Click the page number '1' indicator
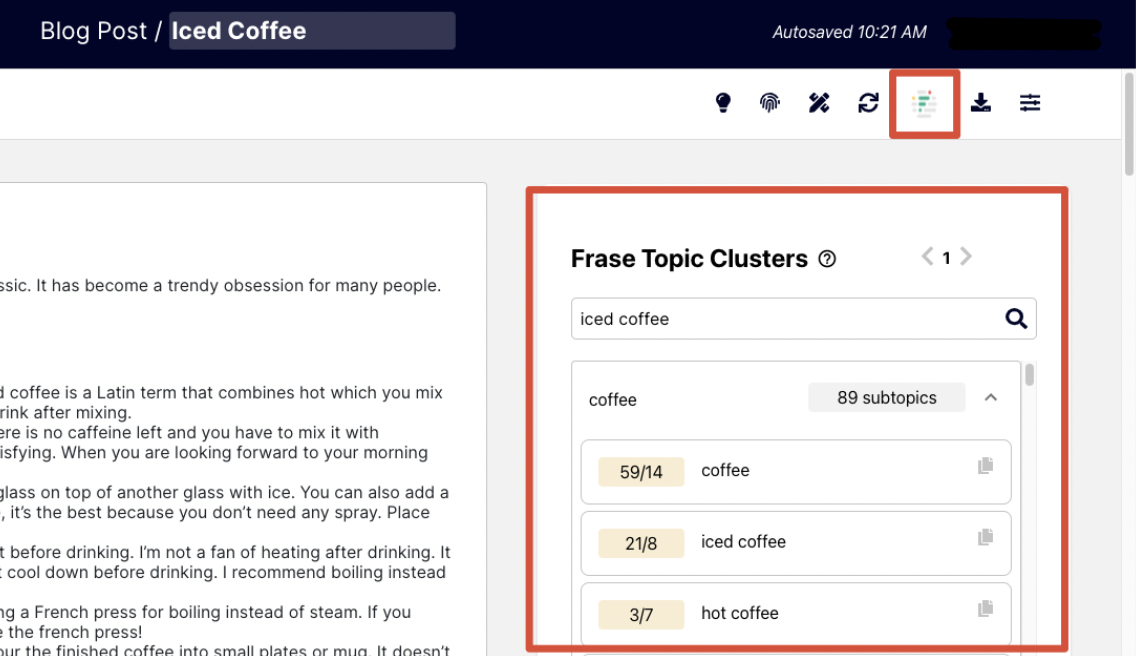Screen dimensions: 1136x656 coord(946,258)
